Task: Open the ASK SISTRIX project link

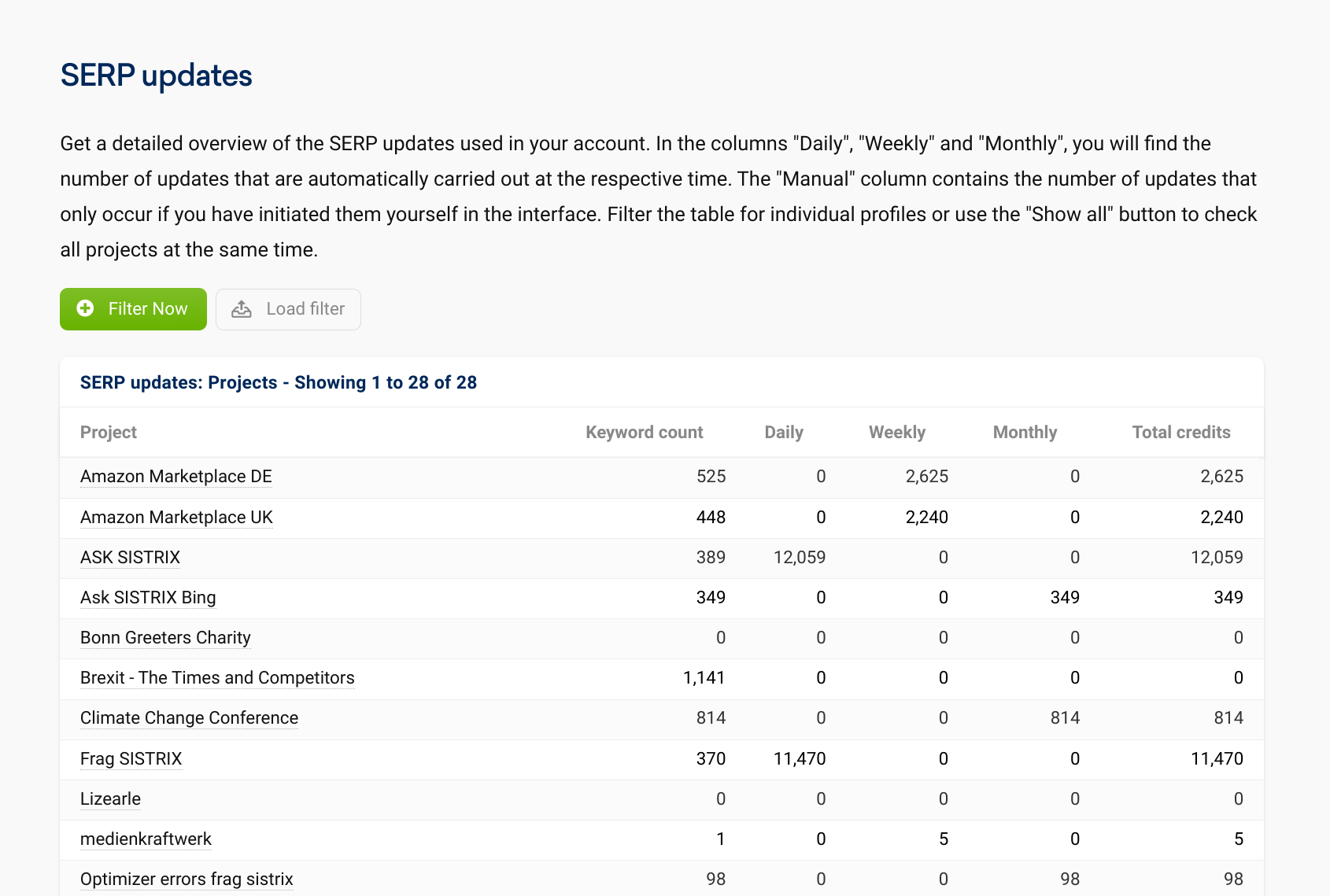Action: click(x=131, y=558)
